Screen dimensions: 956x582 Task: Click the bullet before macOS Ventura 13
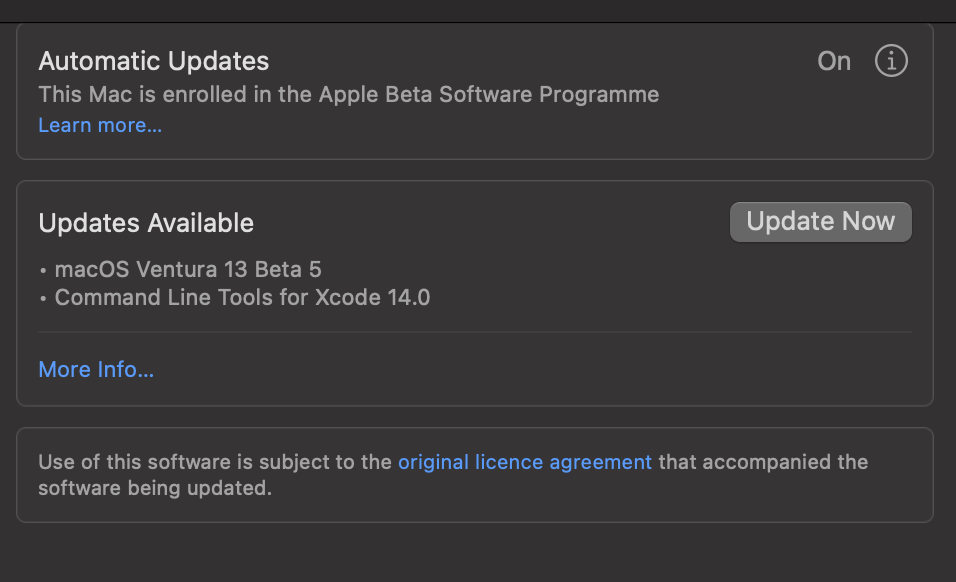tap(43, 270)
